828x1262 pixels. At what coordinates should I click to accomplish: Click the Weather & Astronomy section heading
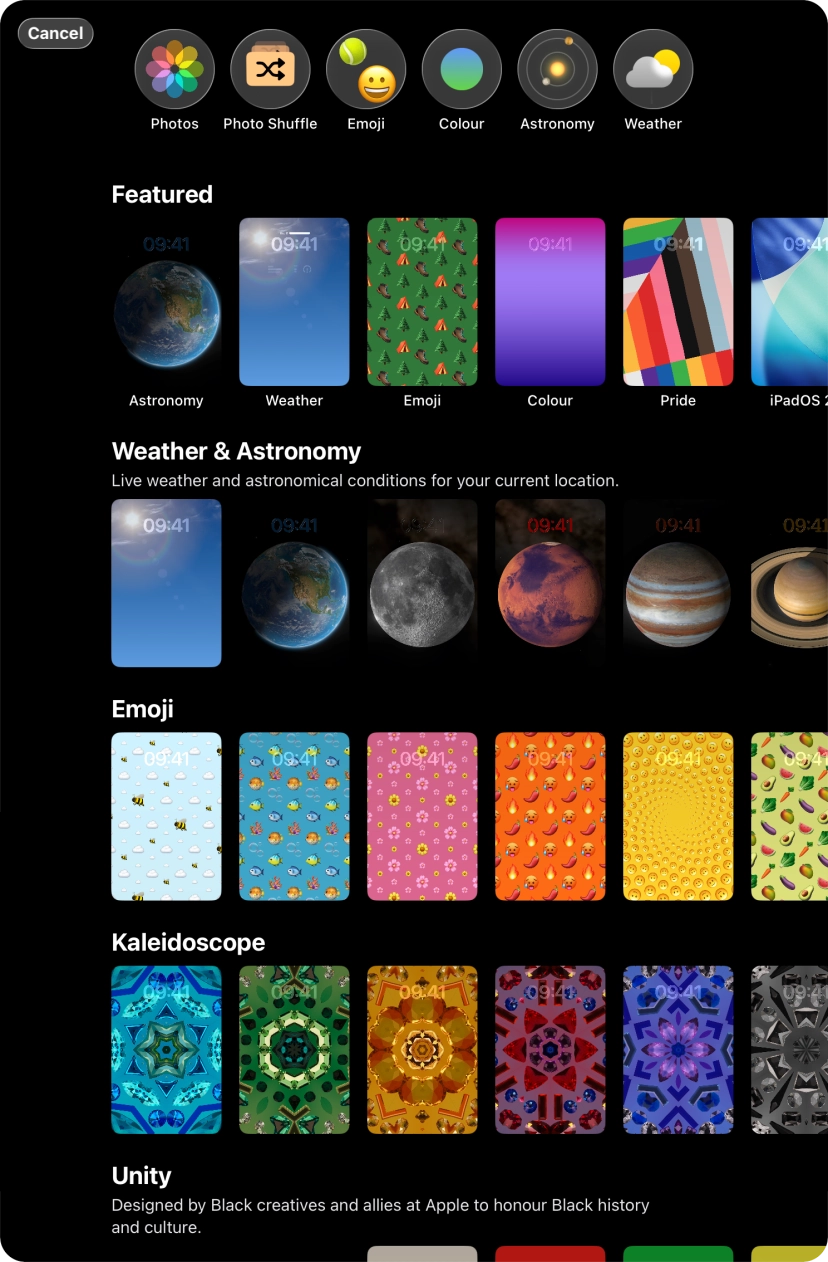(236, 451)
